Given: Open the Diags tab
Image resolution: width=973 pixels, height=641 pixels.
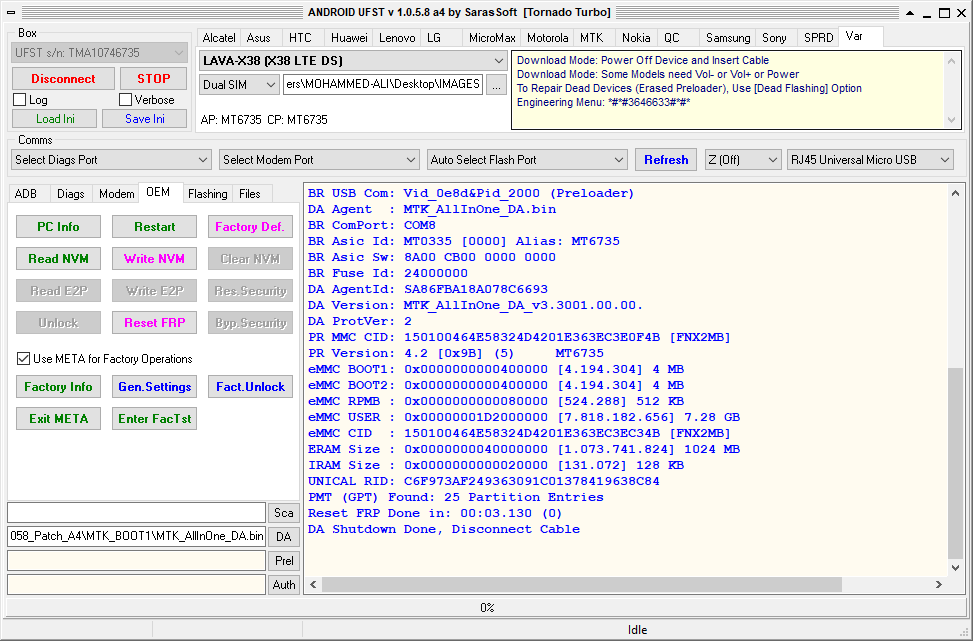Looking at the screenshot, I should tap(71, 194).
